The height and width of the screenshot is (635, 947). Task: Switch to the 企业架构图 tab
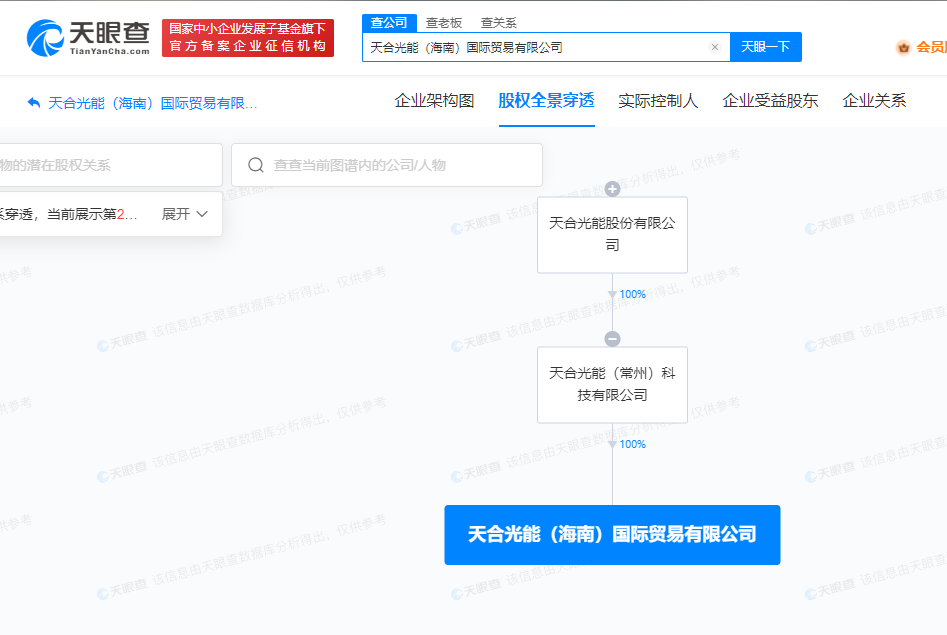coord(434,100)
